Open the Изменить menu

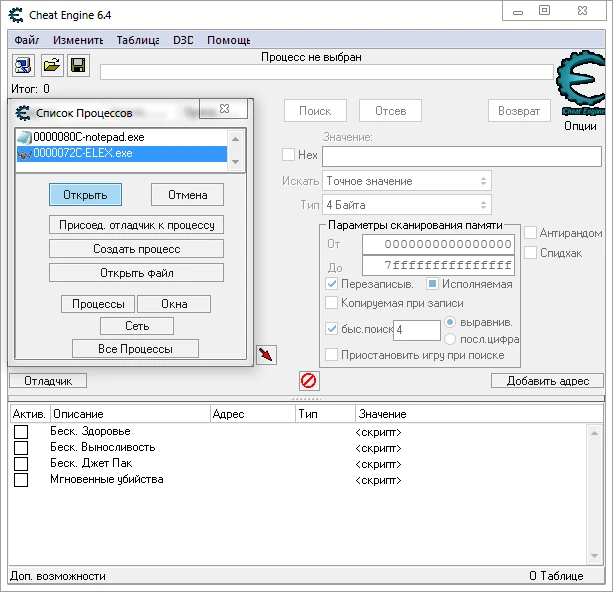point(78,40)
